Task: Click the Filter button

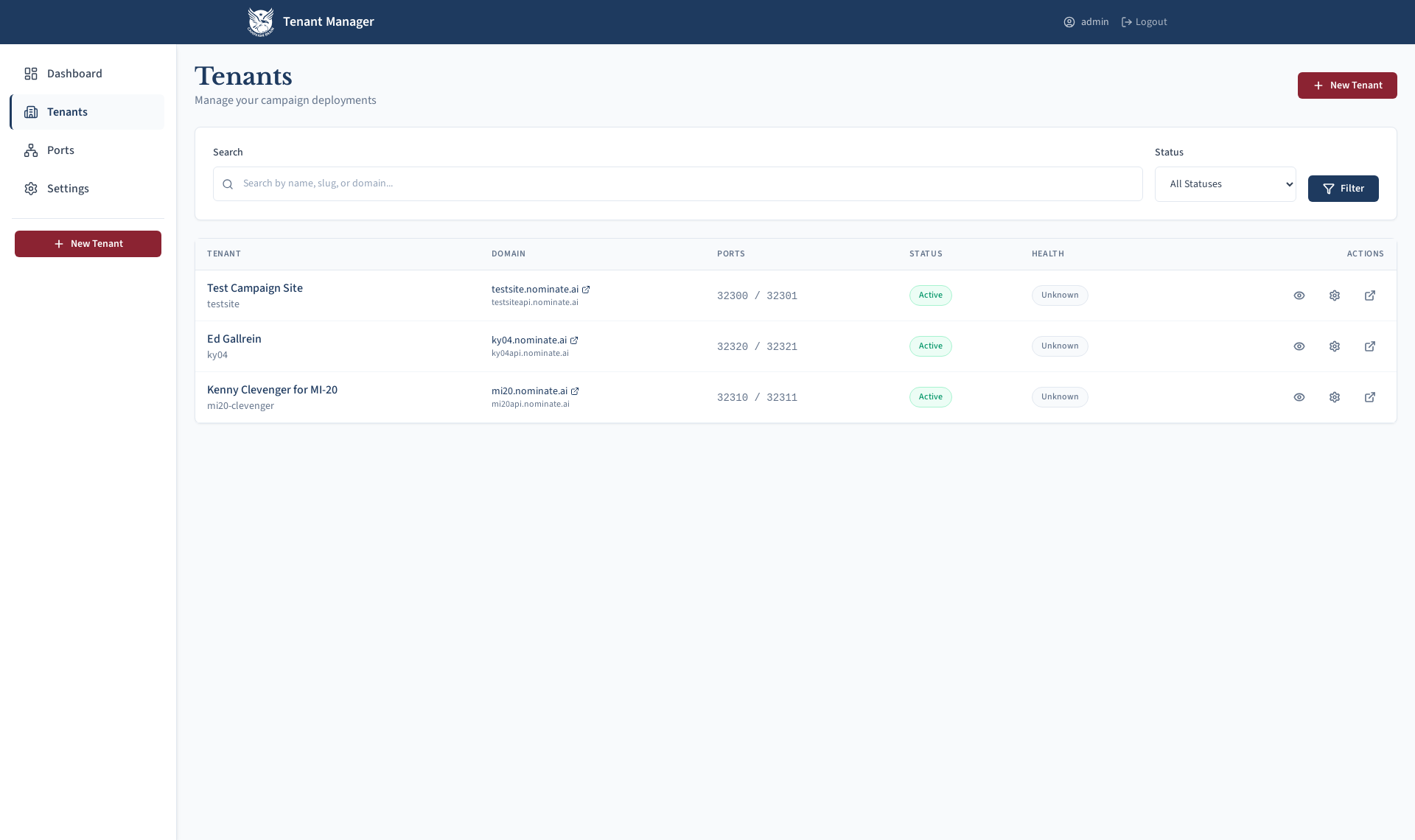Action: click(x=1343, y=189)
